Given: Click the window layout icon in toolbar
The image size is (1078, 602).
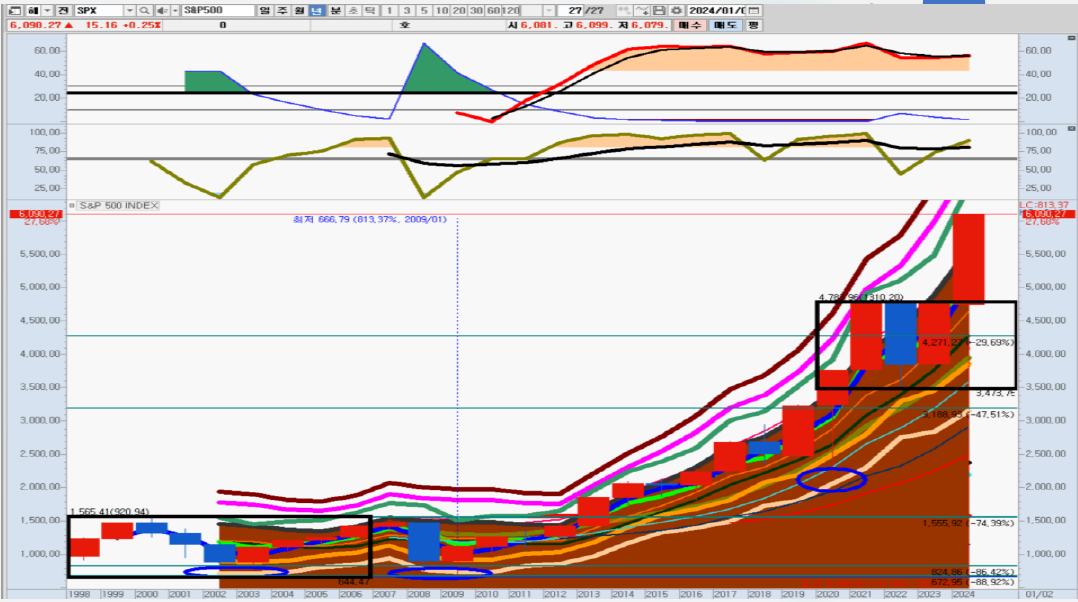Looking at the screenshot, I should coord(14,11).
